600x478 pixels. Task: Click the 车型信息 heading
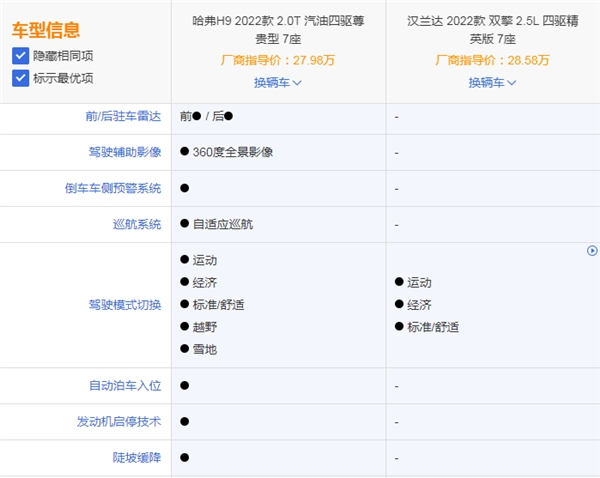[x=46, y=31]
